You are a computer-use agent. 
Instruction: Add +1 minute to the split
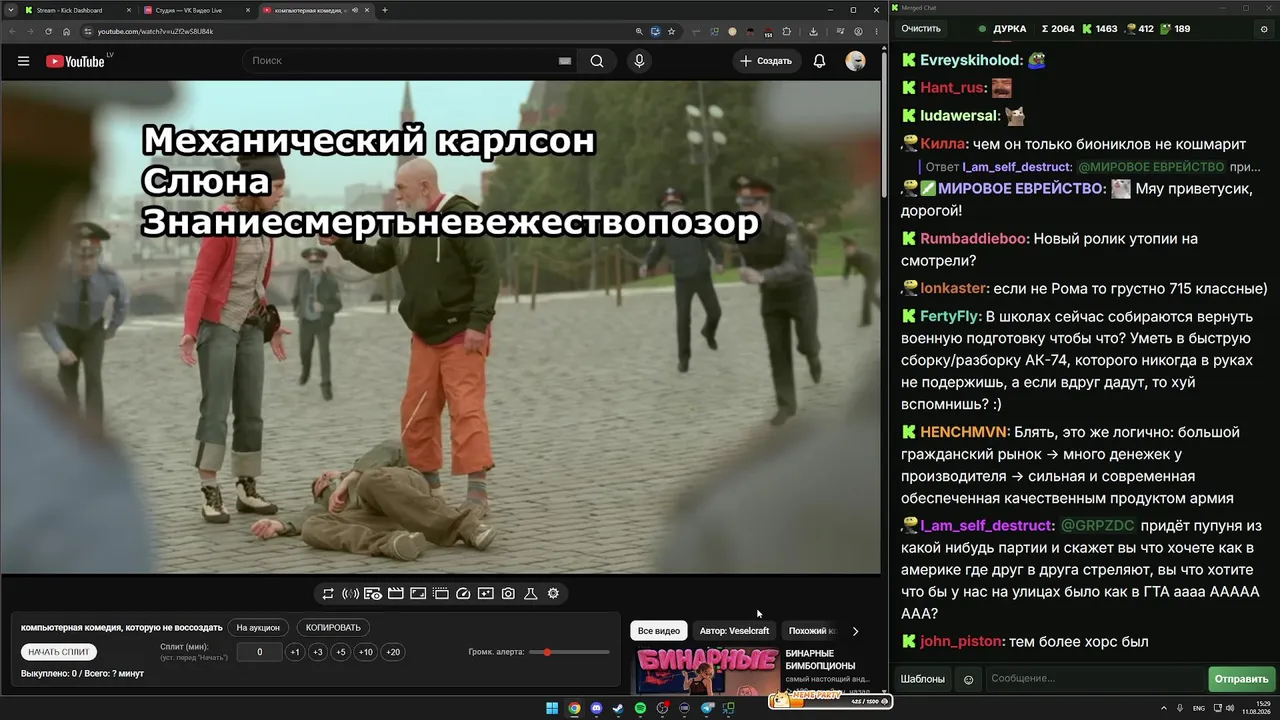pos(295,652)
